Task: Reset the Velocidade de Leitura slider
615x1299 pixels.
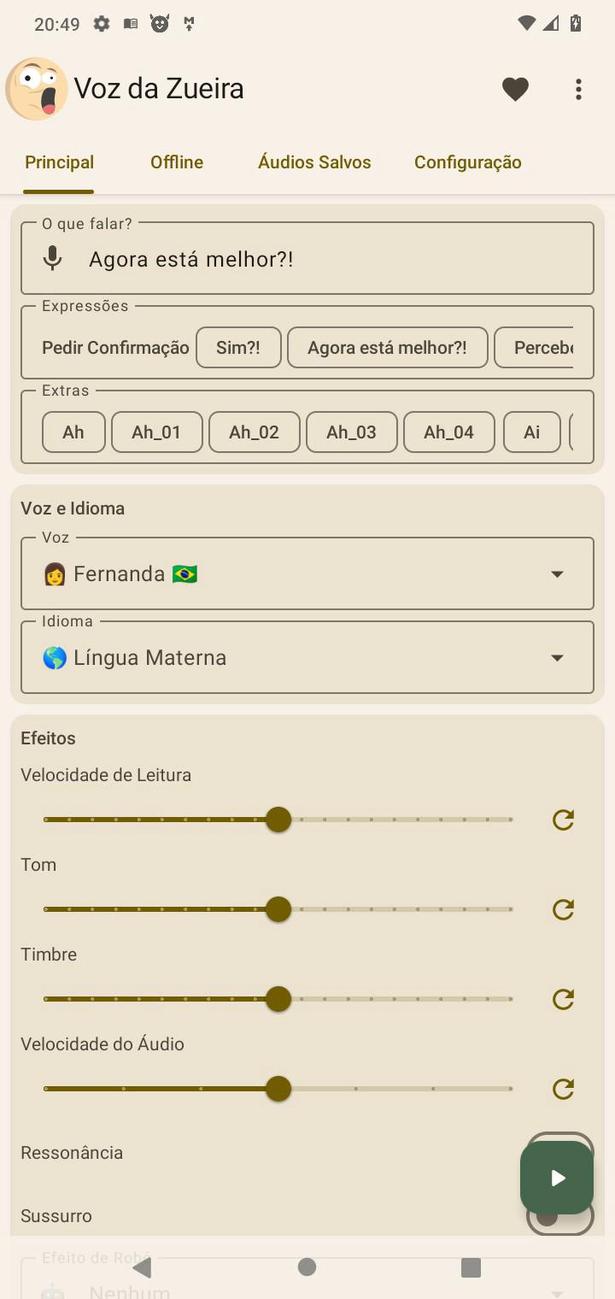Action: [563, 819]
